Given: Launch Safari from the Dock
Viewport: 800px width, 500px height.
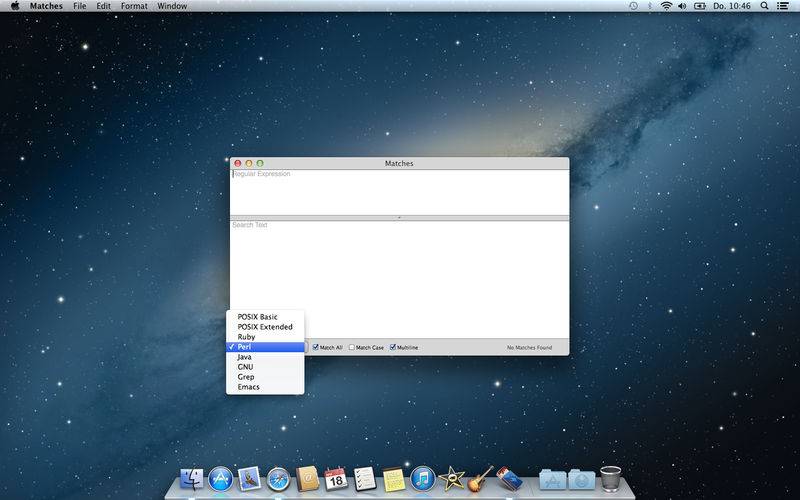Looking at the screenshot, I should click(279, 480).
